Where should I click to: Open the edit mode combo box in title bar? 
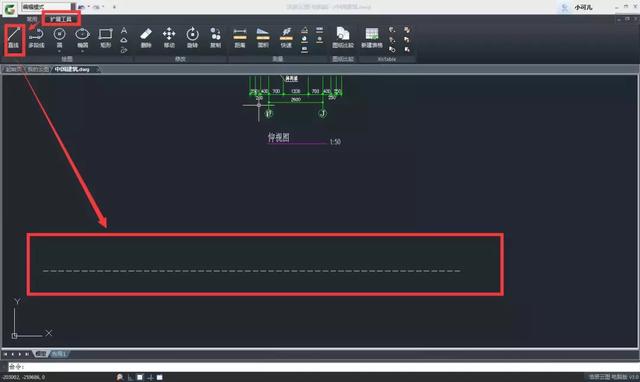pyautogui.click(x=48, y=7)
